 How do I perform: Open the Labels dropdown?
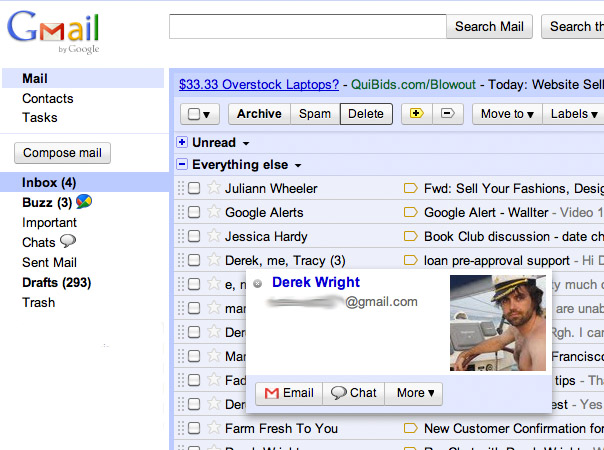click(574, 114)
